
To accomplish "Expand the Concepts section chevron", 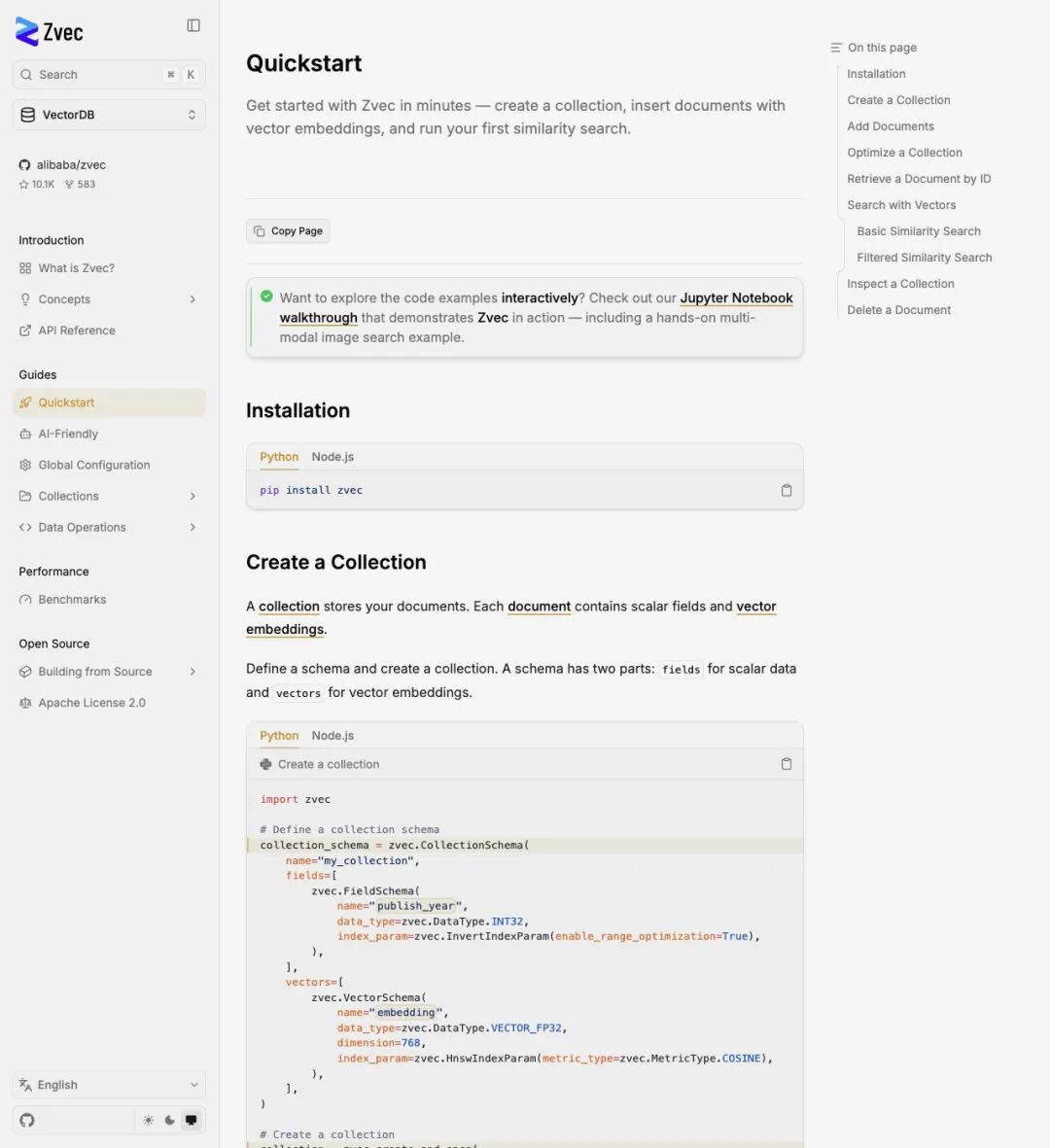I will [x=192, y=299].
